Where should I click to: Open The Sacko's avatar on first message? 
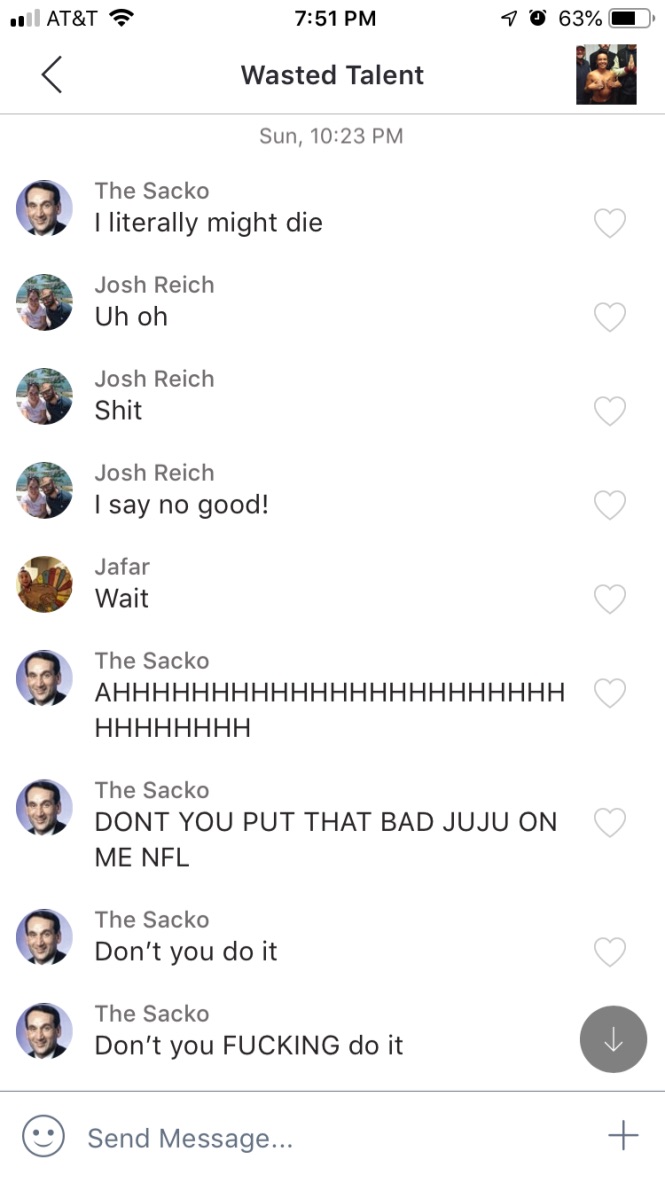point(44,208)
